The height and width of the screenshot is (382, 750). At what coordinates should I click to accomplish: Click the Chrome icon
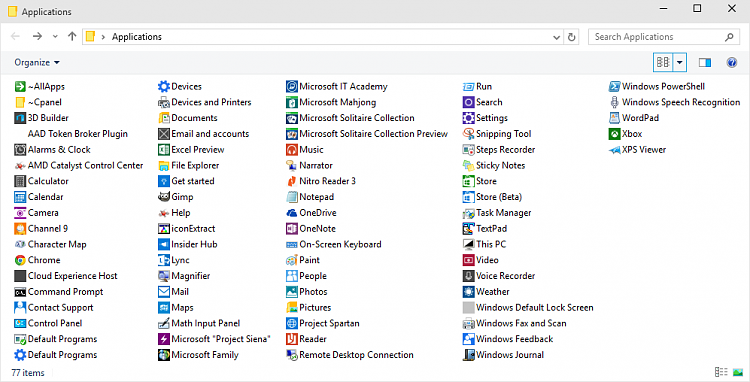click(20, 260)
